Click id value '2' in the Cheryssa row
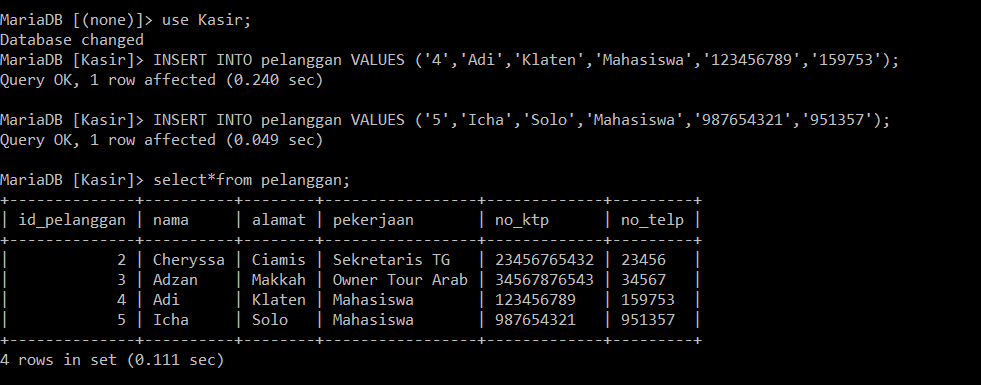Image resolution: width=981 pixels, height=385 pixels. (121, 260)
